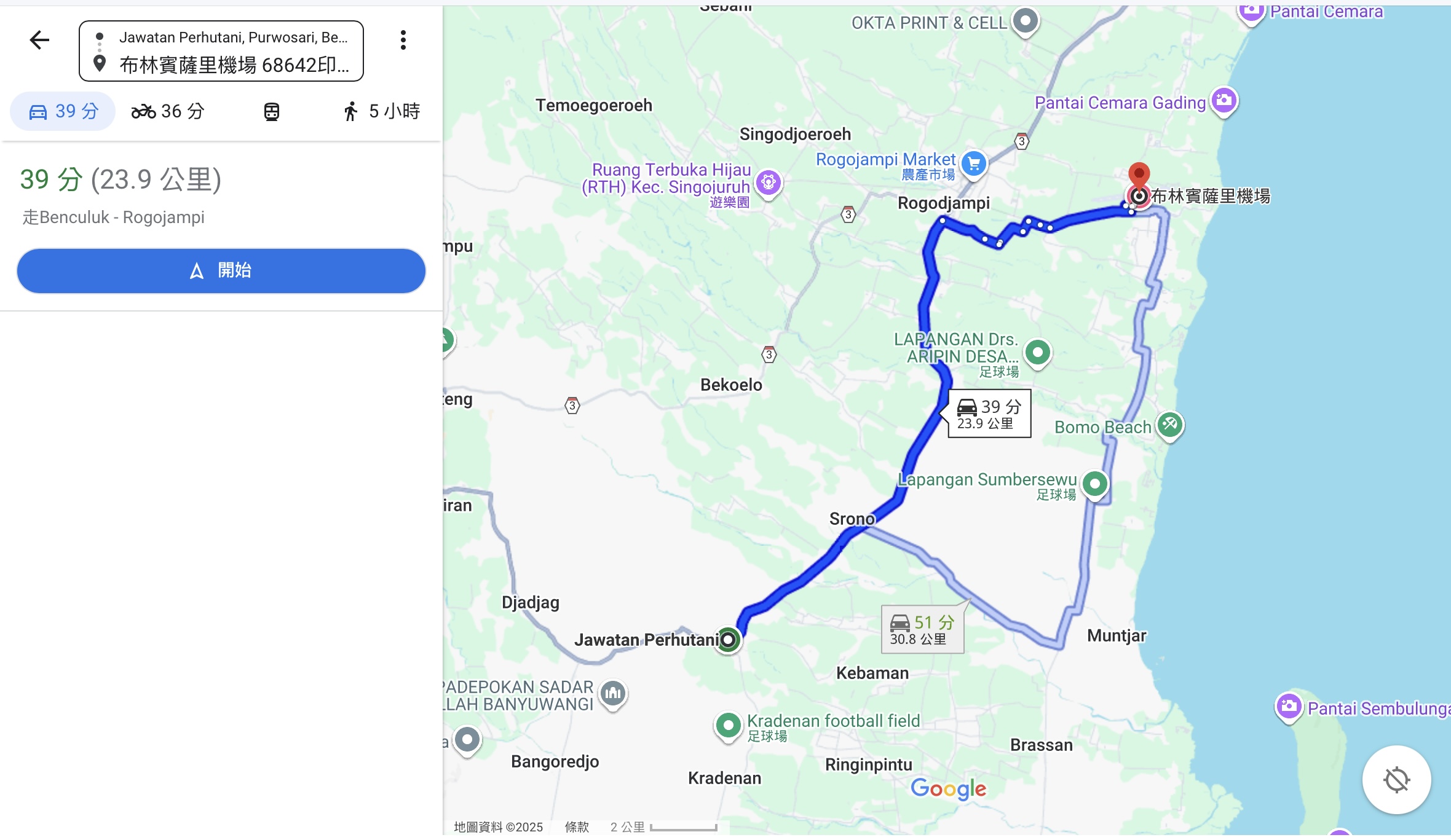Click the 39 分 route info label on map
The image size is (1451, 840).
pos(989,414)
